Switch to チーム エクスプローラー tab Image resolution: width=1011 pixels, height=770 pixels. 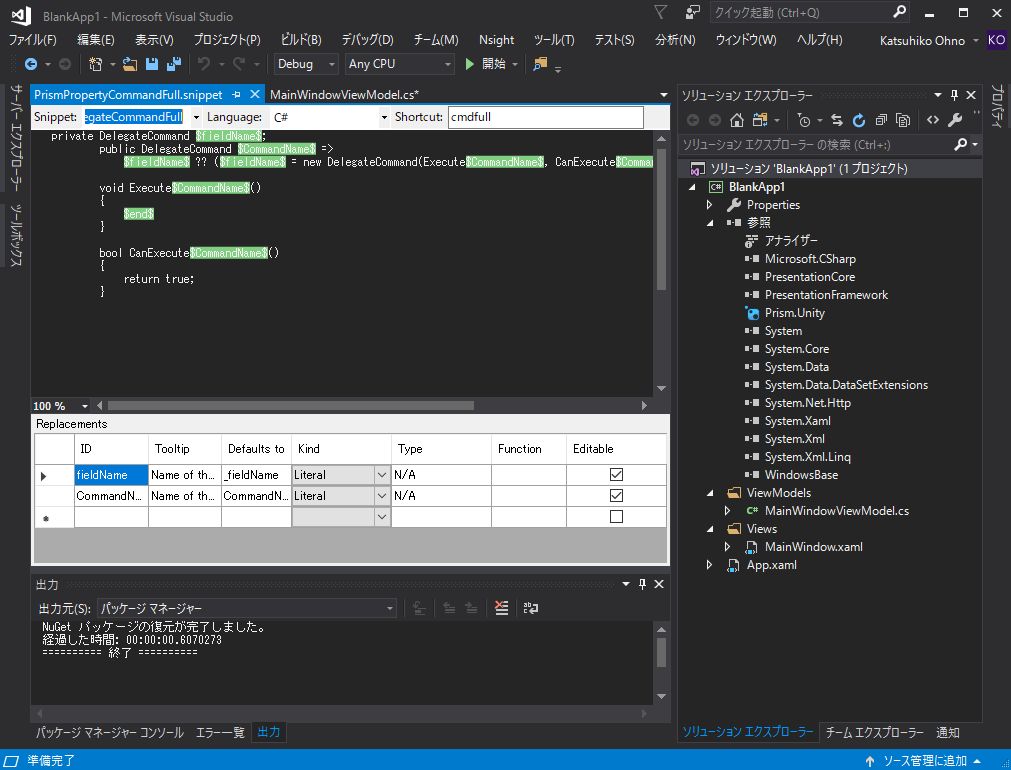coord(874,733)
